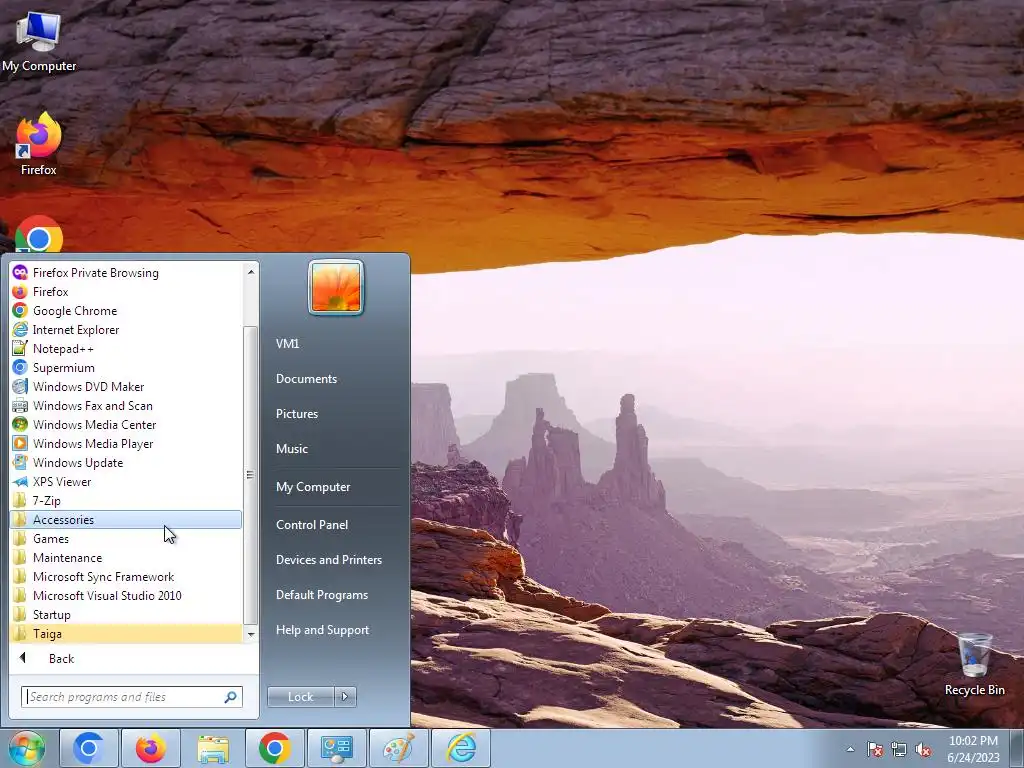Click the user account picture
This screenshot has height=768, width=1024.
pos(336,287)
